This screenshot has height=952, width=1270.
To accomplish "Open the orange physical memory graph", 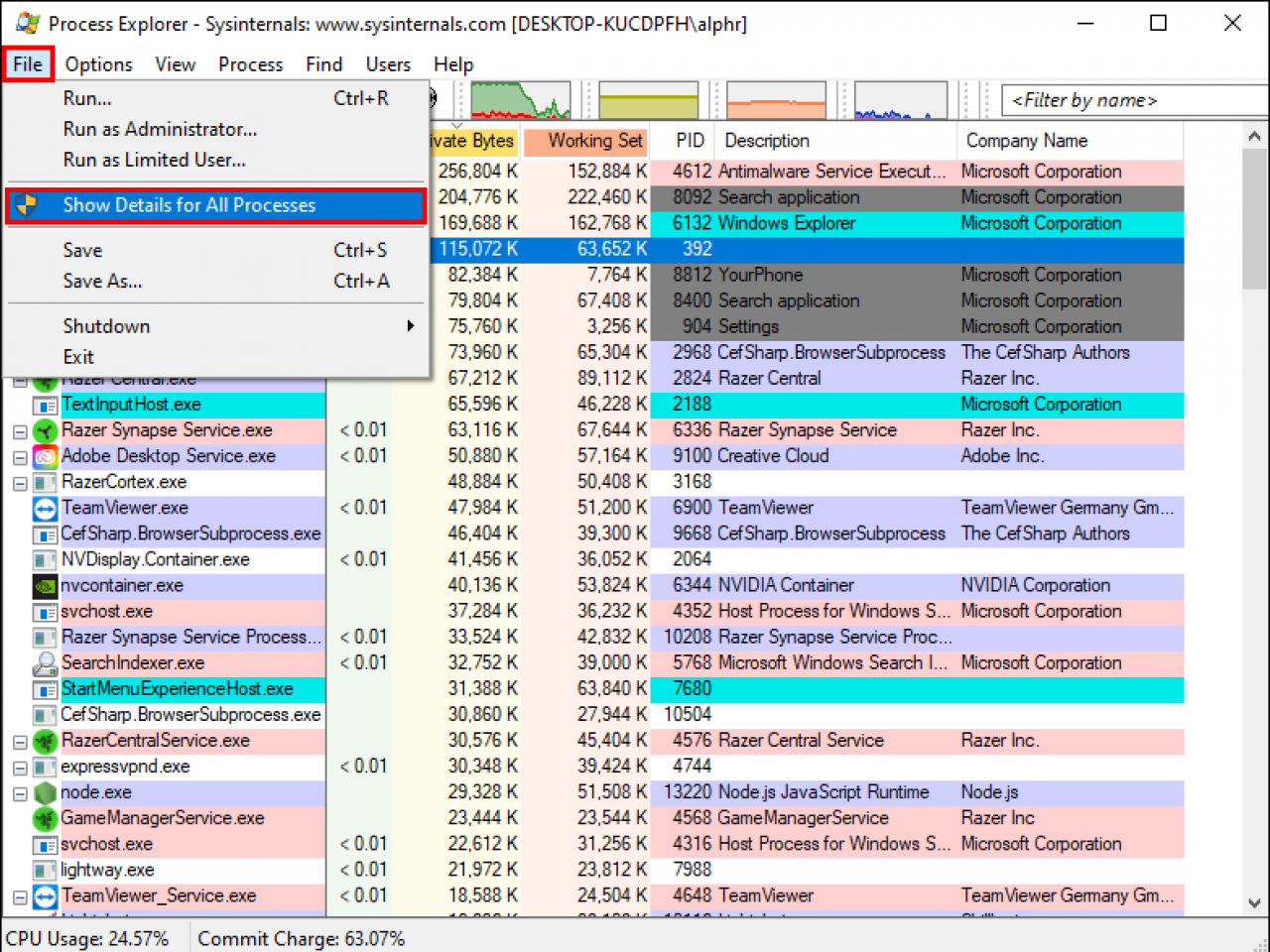I will pyautogui.click(x=776, y=100).
